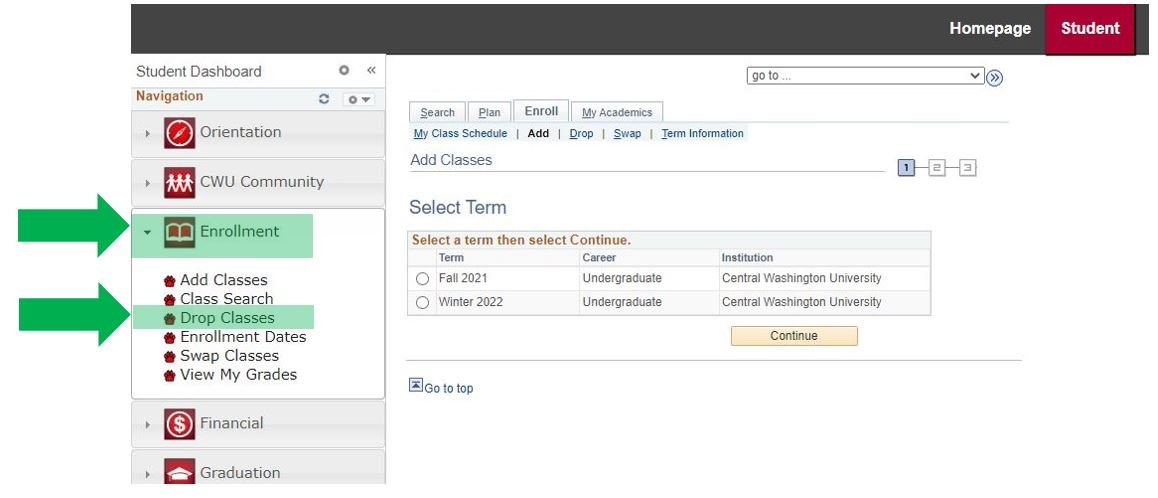Open View My Grades in the sidebar
Viewport: 1158px width, 498px height.
tap(239, 375)
